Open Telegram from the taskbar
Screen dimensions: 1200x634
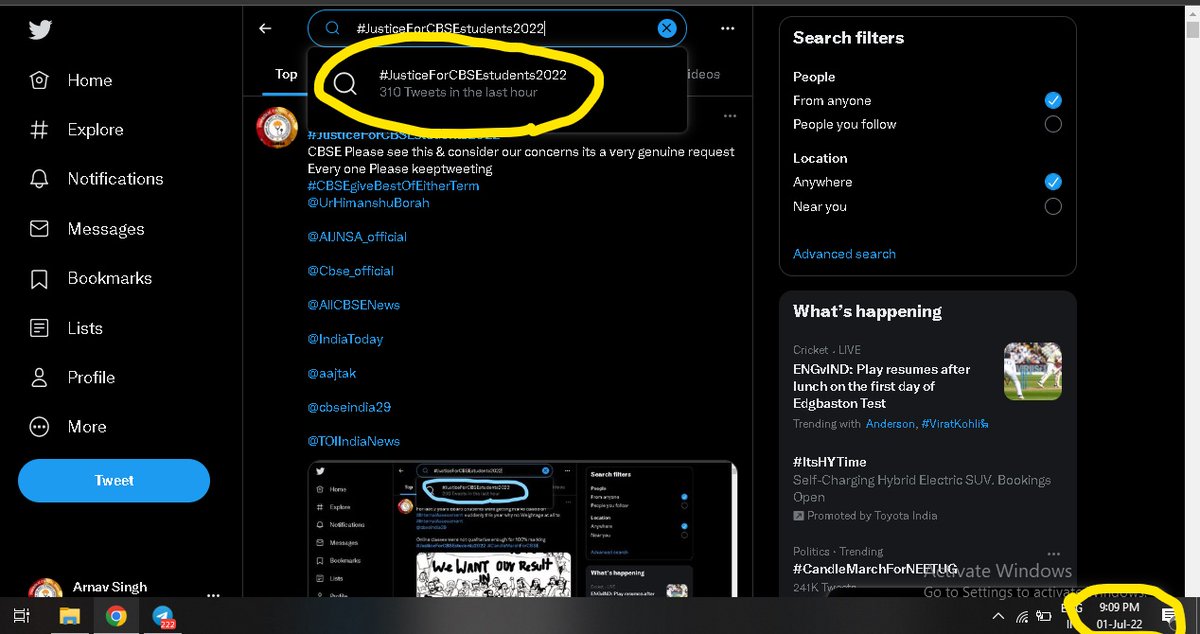(x=164, y=616)
